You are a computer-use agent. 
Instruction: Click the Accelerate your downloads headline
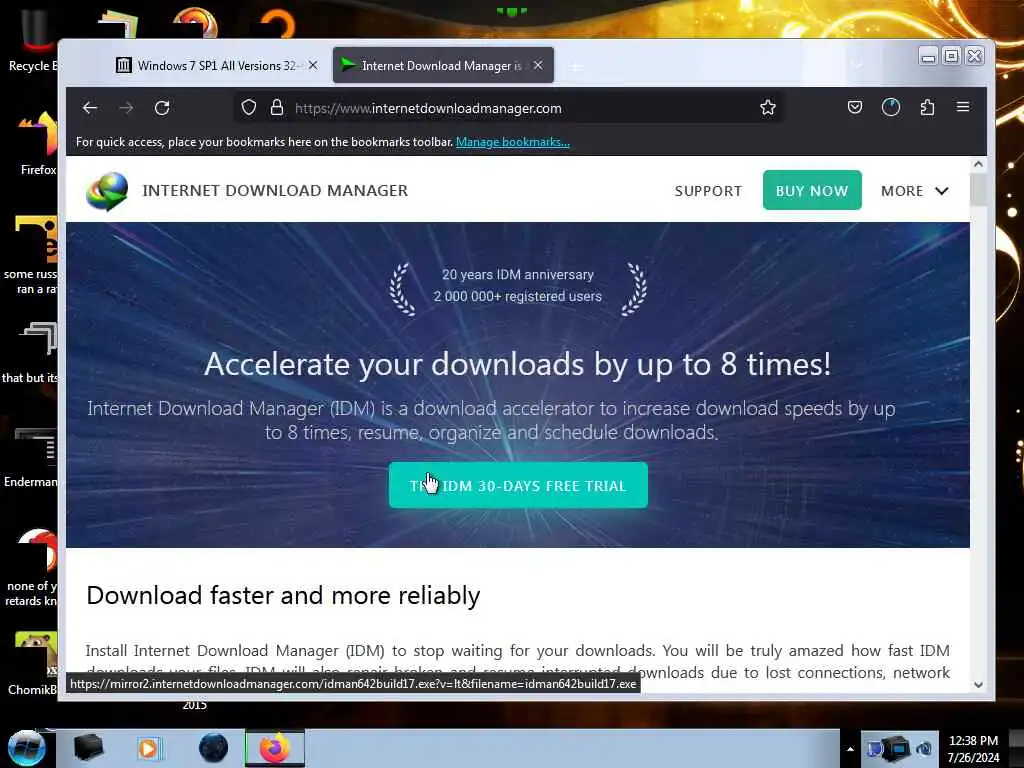click(x=518, y=364)
